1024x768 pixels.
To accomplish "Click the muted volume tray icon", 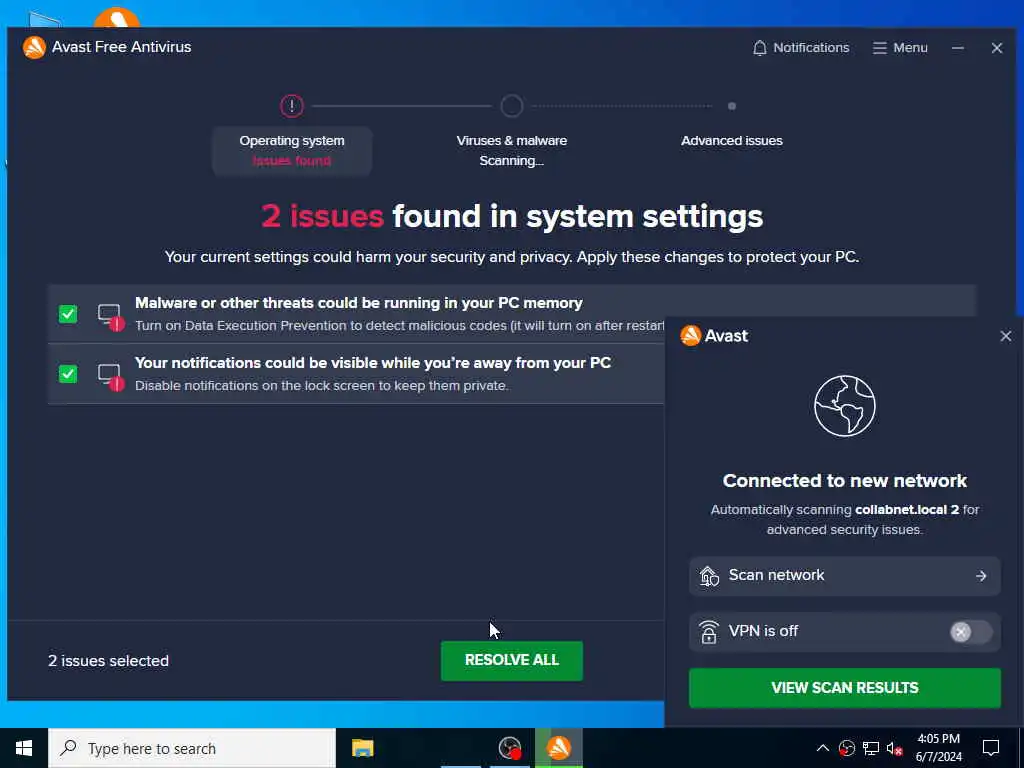I will click(x=894, y=748).
